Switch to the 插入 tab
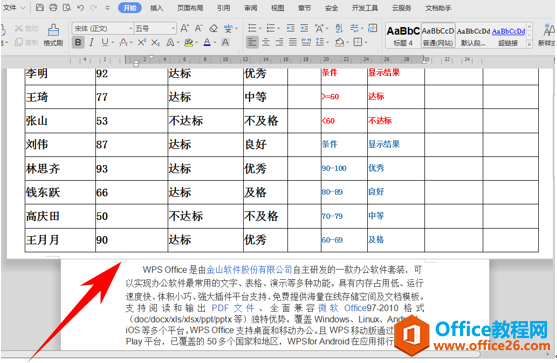 tap(156, 8)
